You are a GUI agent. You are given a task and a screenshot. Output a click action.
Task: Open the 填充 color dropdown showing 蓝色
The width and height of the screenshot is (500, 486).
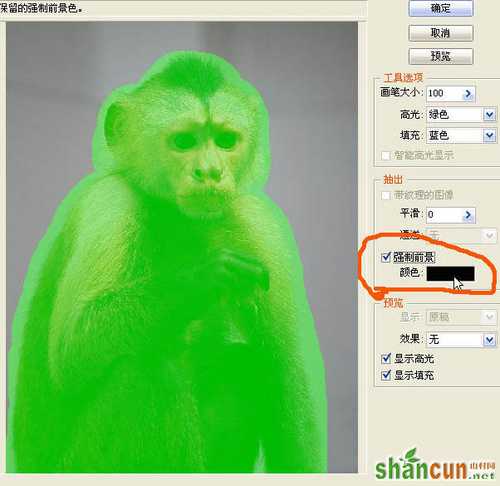coord(489,136)
